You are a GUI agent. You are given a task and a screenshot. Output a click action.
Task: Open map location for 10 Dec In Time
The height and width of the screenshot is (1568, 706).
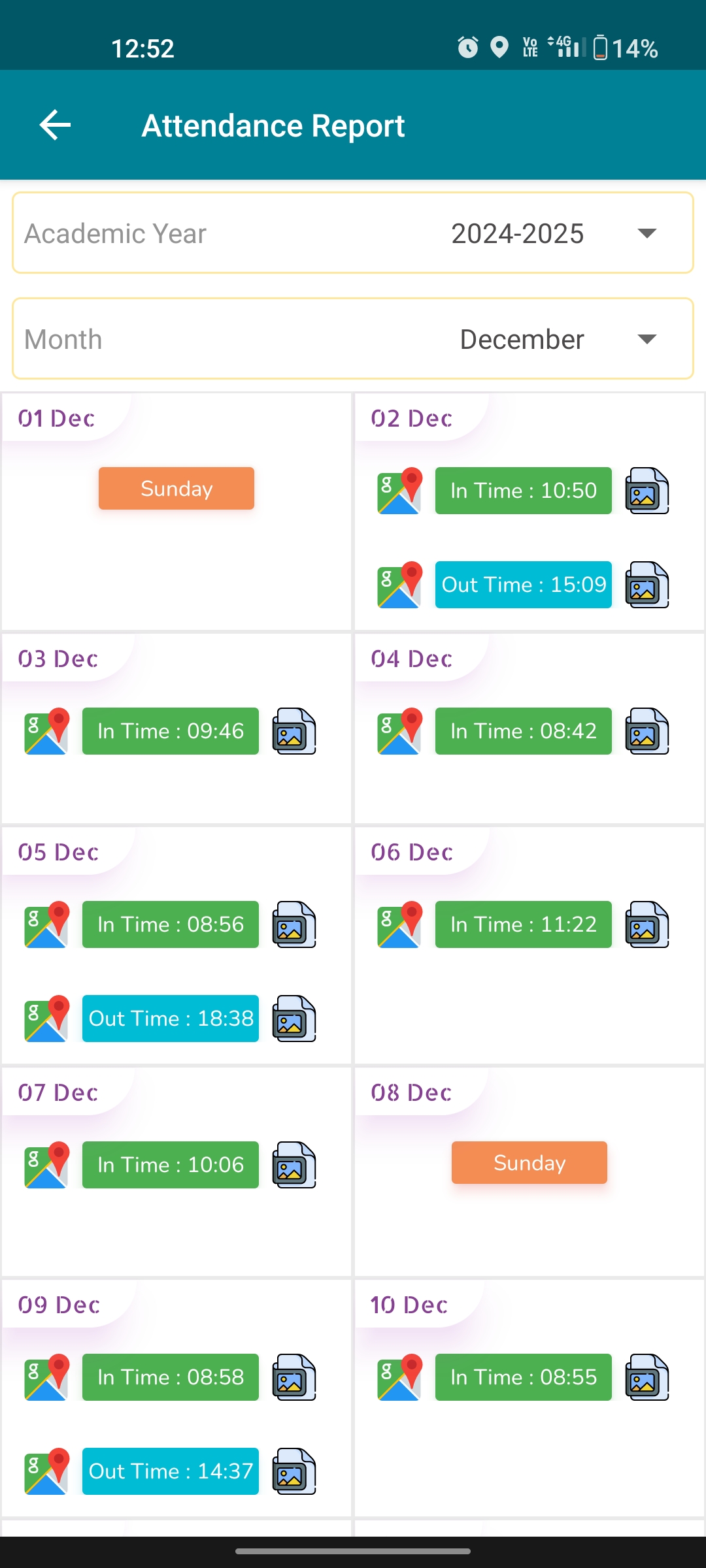point(399,1377)
